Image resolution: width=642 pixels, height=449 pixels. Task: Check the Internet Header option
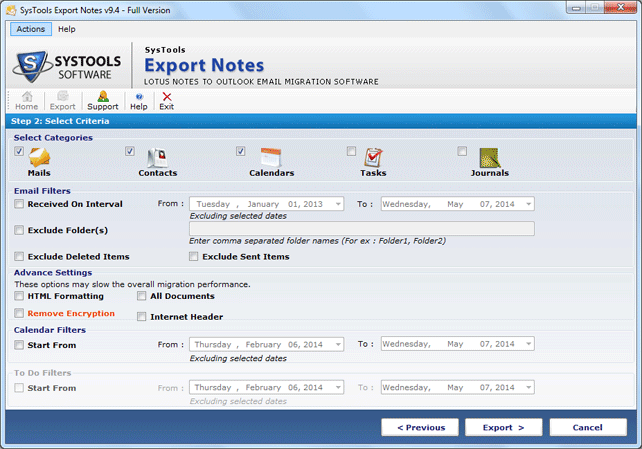142,316
